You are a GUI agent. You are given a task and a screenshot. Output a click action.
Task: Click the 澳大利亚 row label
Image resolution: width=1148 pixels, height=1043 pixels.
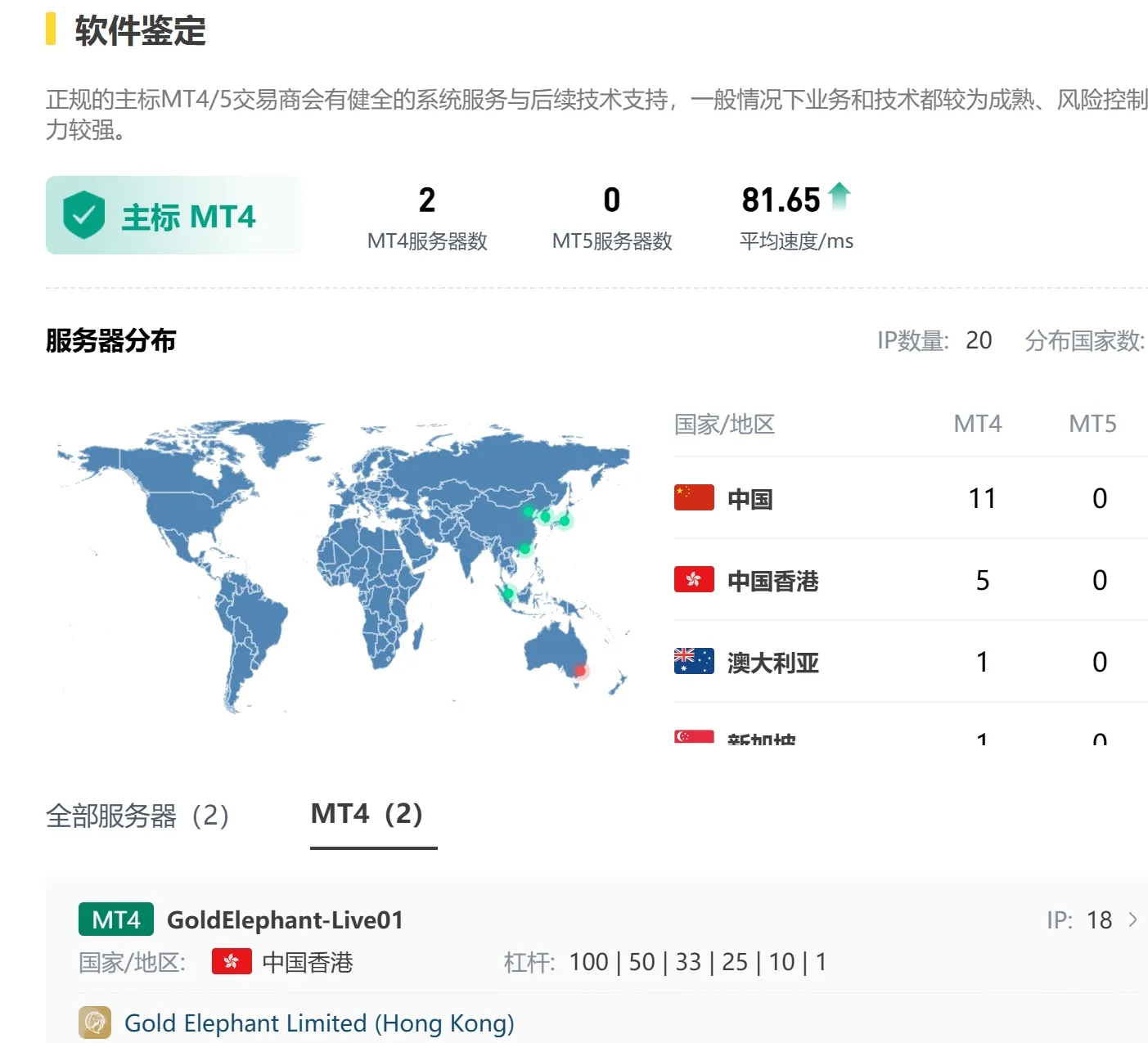tap(772, 662)
